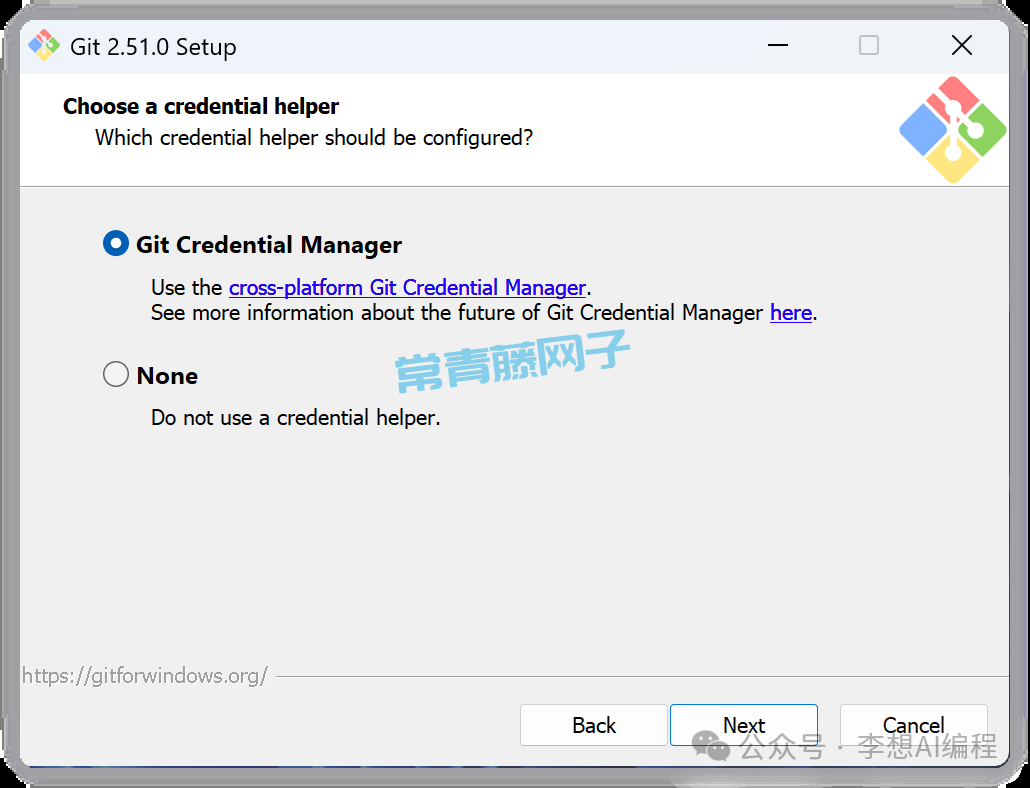Choose the None radio button
The height and width of the screenshot is (788, 1030).
pos(116,375)
